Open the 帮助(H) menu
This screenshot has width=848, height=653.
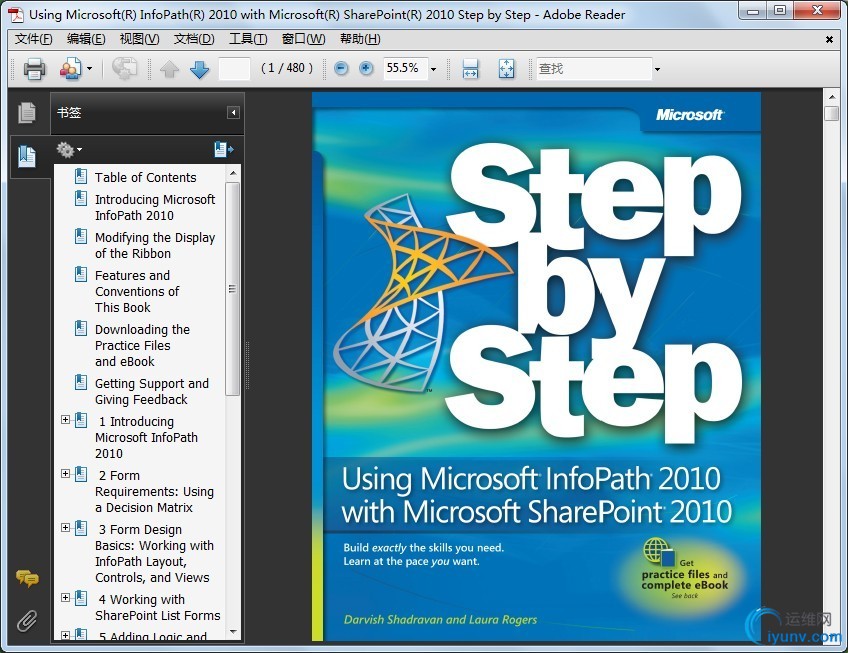click(360, 39)
